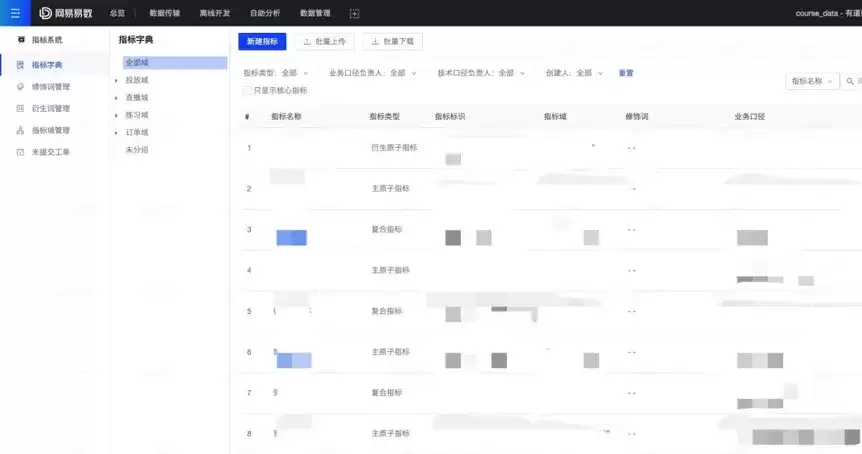Click the 指标系统 header icon
This screenshot has width=862, height=454.
pyautogui.click(x=21, y=40)
